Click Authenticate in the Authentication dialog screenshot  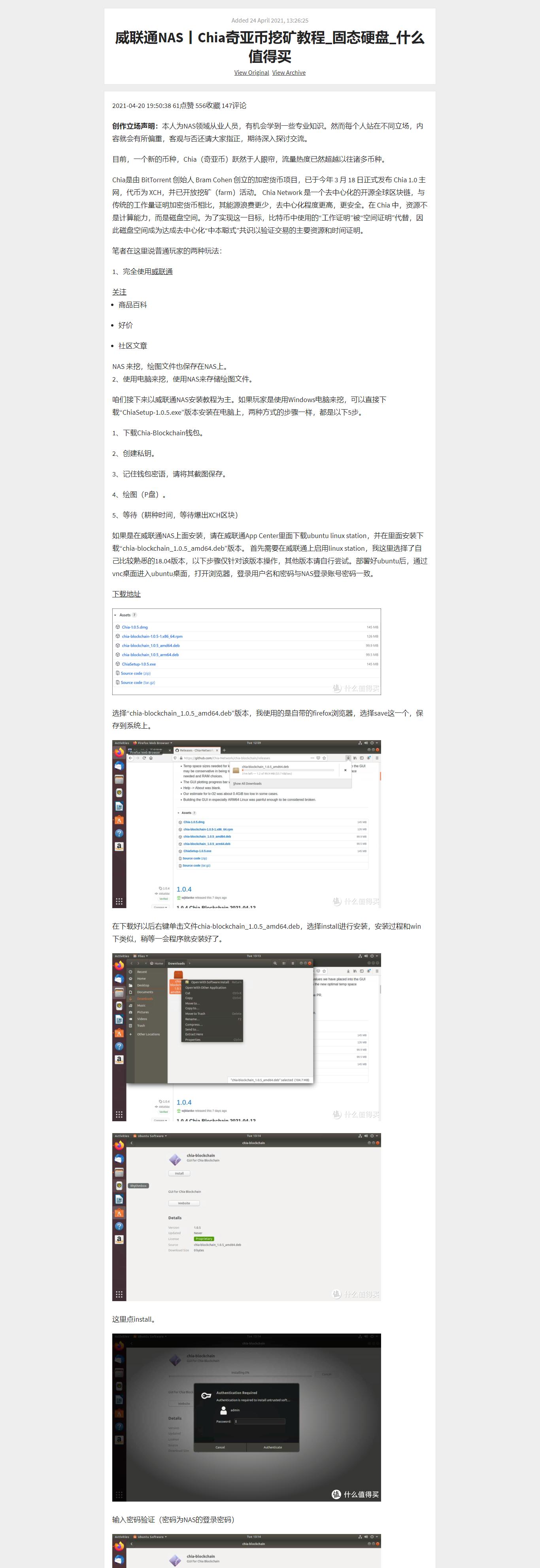pos(273,1447)
